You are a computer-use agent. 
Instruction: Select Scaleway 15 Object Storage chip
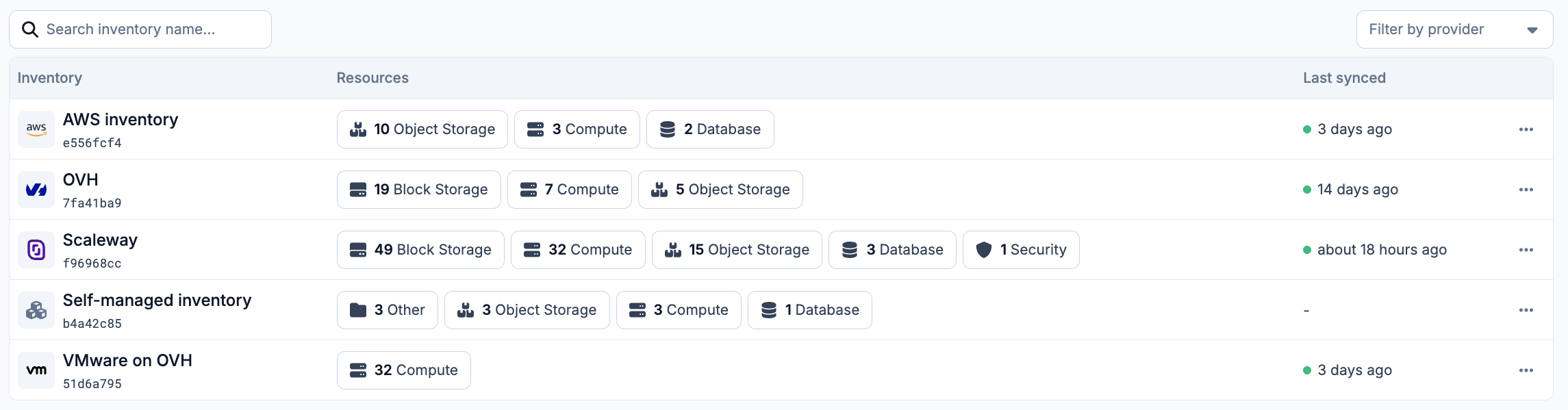[737, 250]
